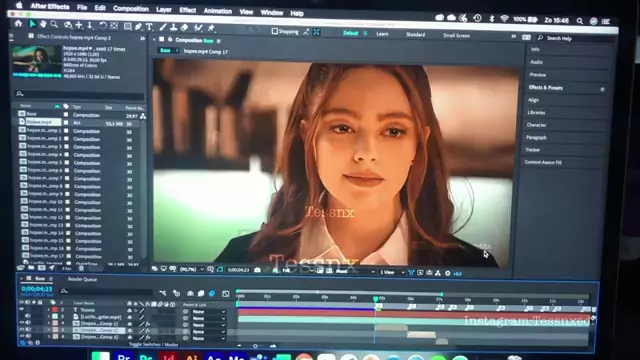The height and width of the screenshot is (360, 640).
Task: Click the Home icon in the toolbar
Action: 18,24
